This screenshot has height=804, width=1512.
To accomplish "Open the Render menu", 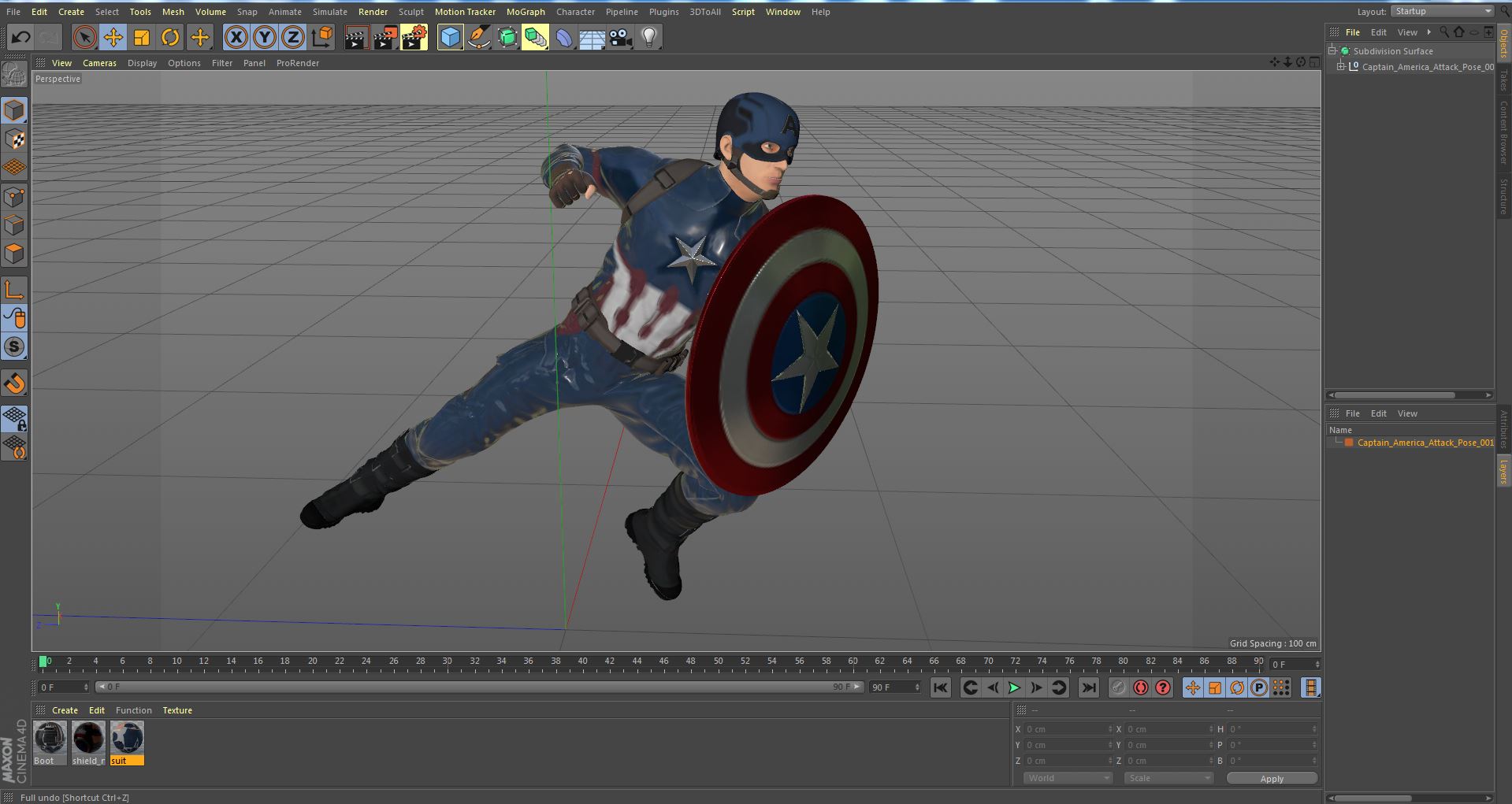I will click(373, 12).
